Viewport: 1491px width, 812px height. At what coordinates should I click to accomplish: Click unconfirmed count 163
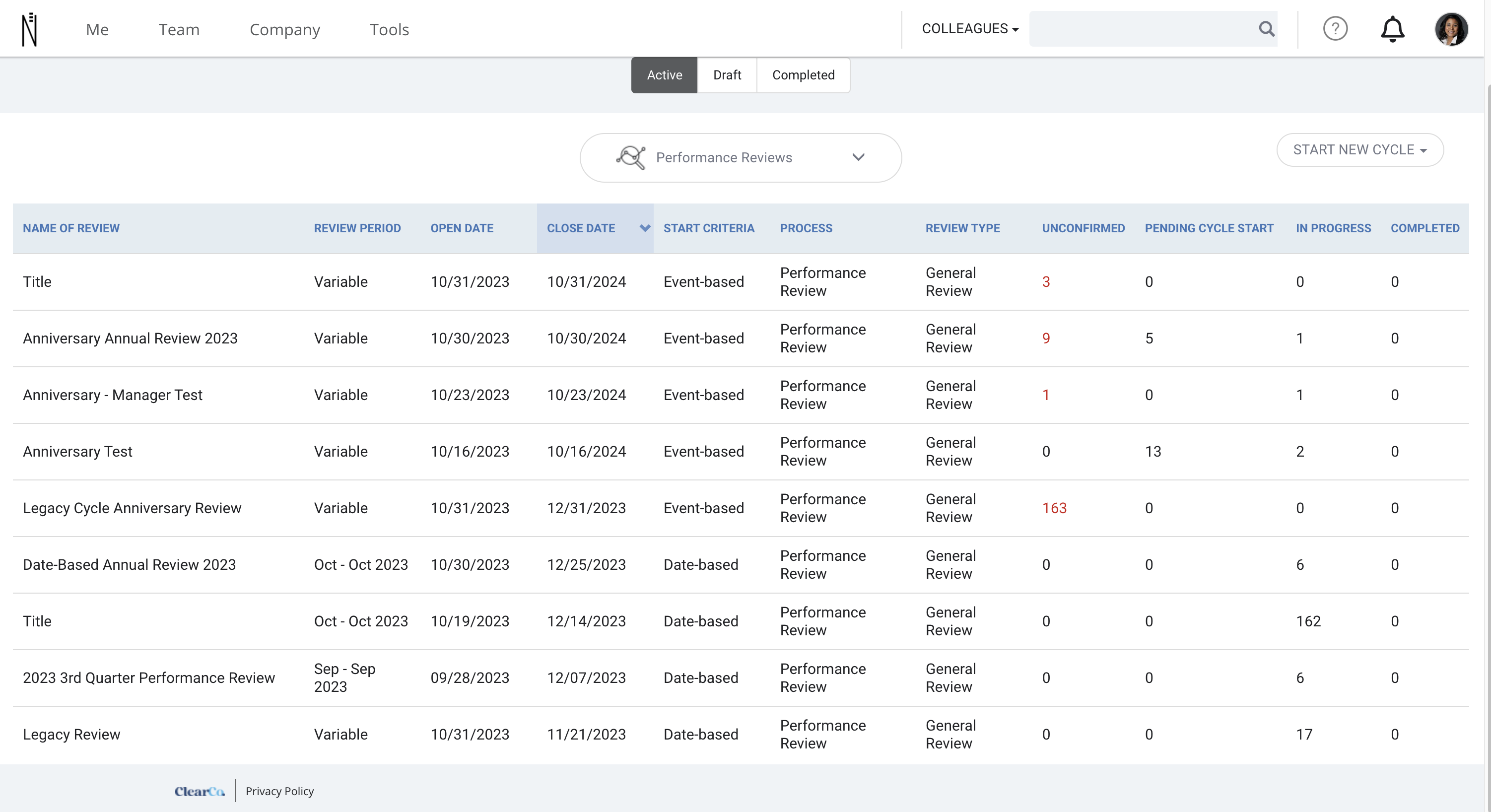[x=1054, y=508]
